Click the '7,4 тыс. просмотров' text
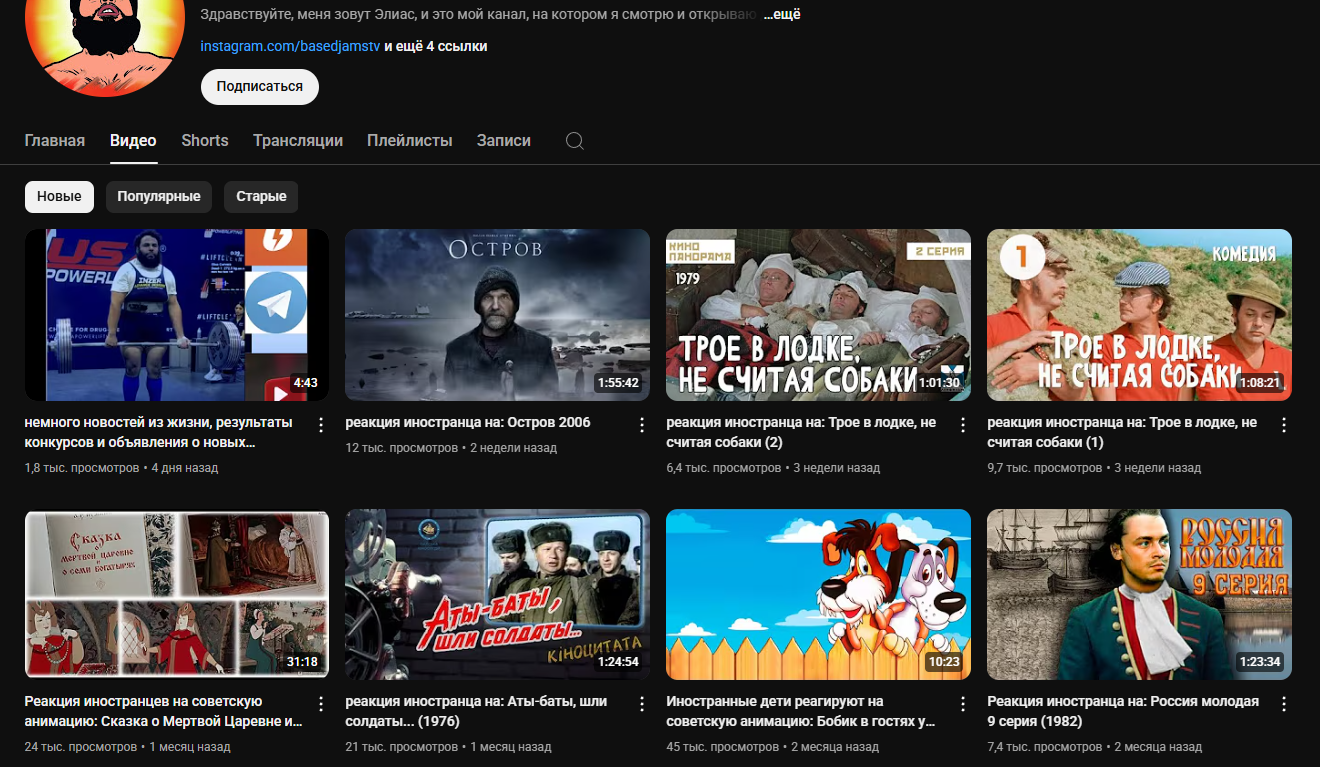 tap(1045, 747)
